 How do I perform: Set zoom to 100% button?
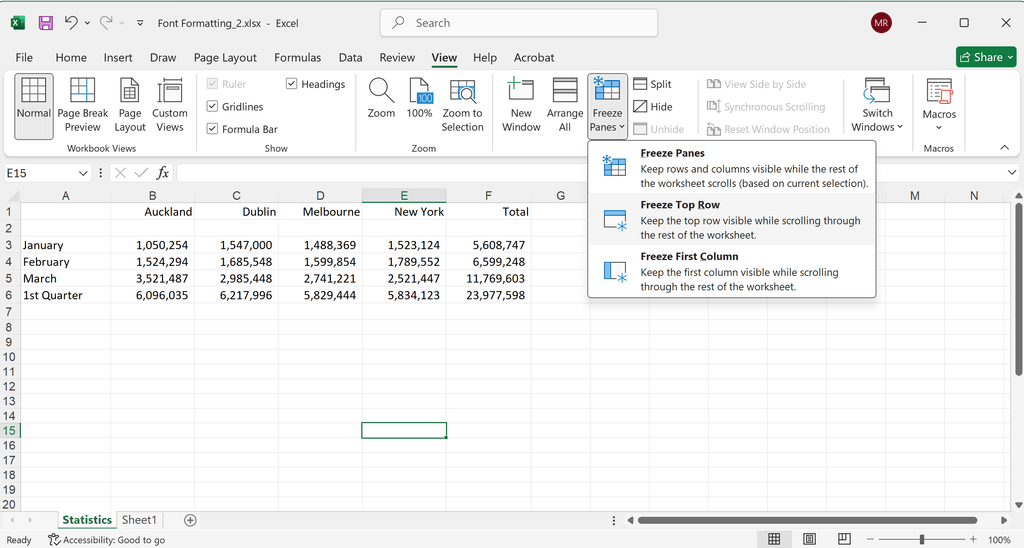pyautogui.click(x=419, y=98)
